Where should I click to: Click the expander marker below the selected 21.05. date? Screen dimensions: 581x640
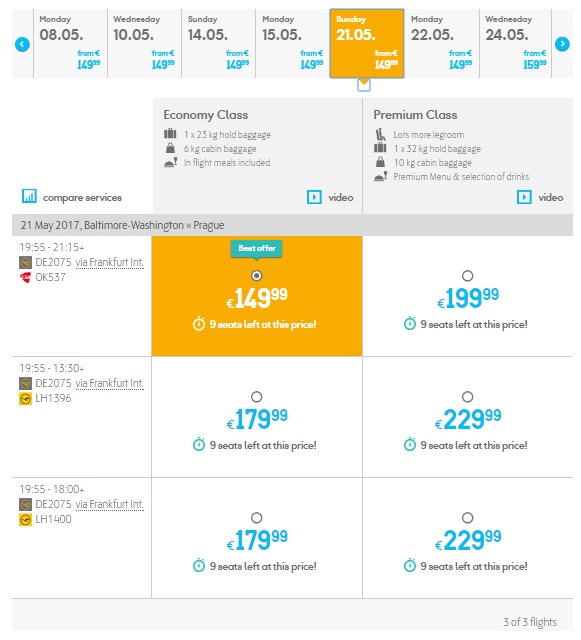364,85
